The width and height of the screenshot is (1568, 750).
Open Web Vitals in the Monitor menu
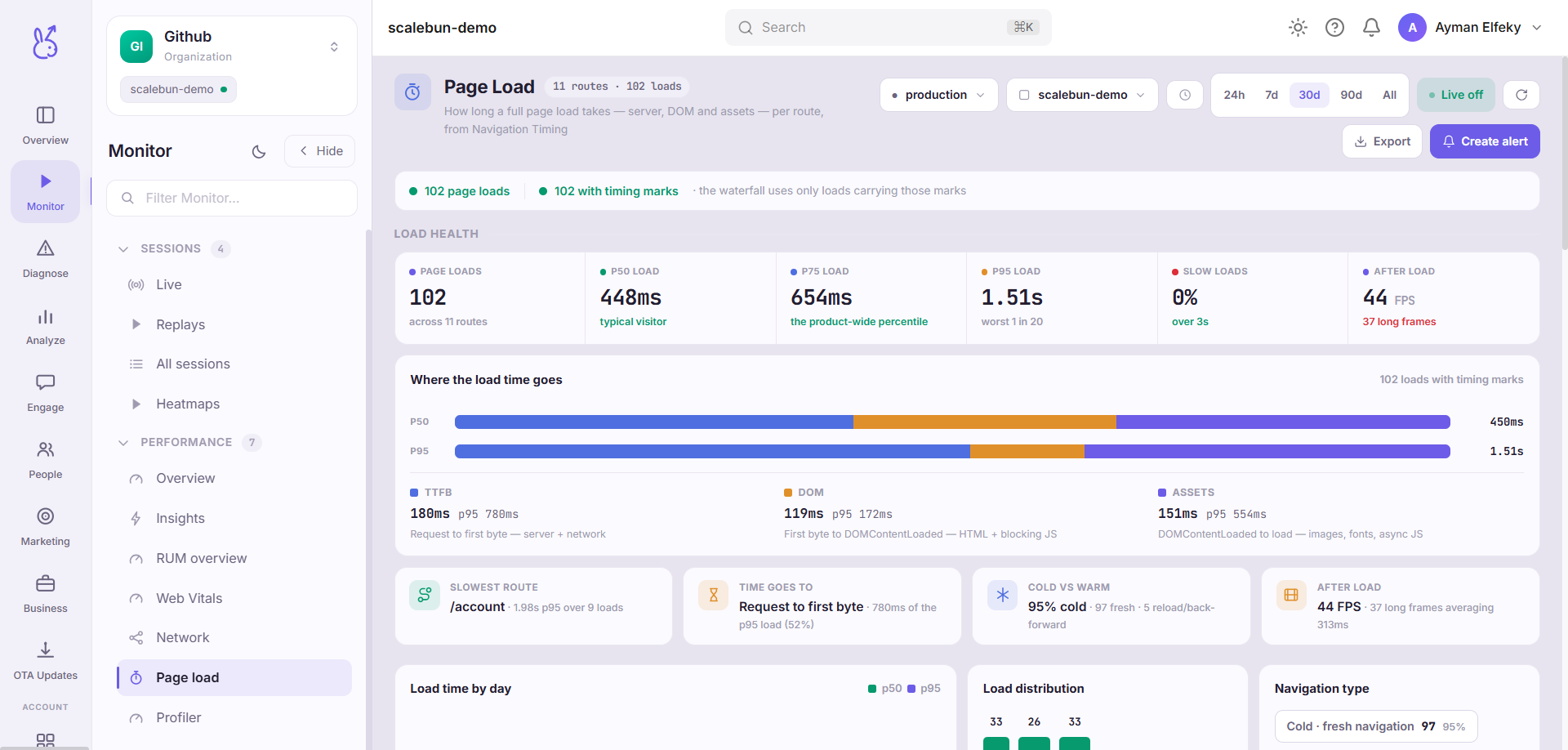point(235,598)
